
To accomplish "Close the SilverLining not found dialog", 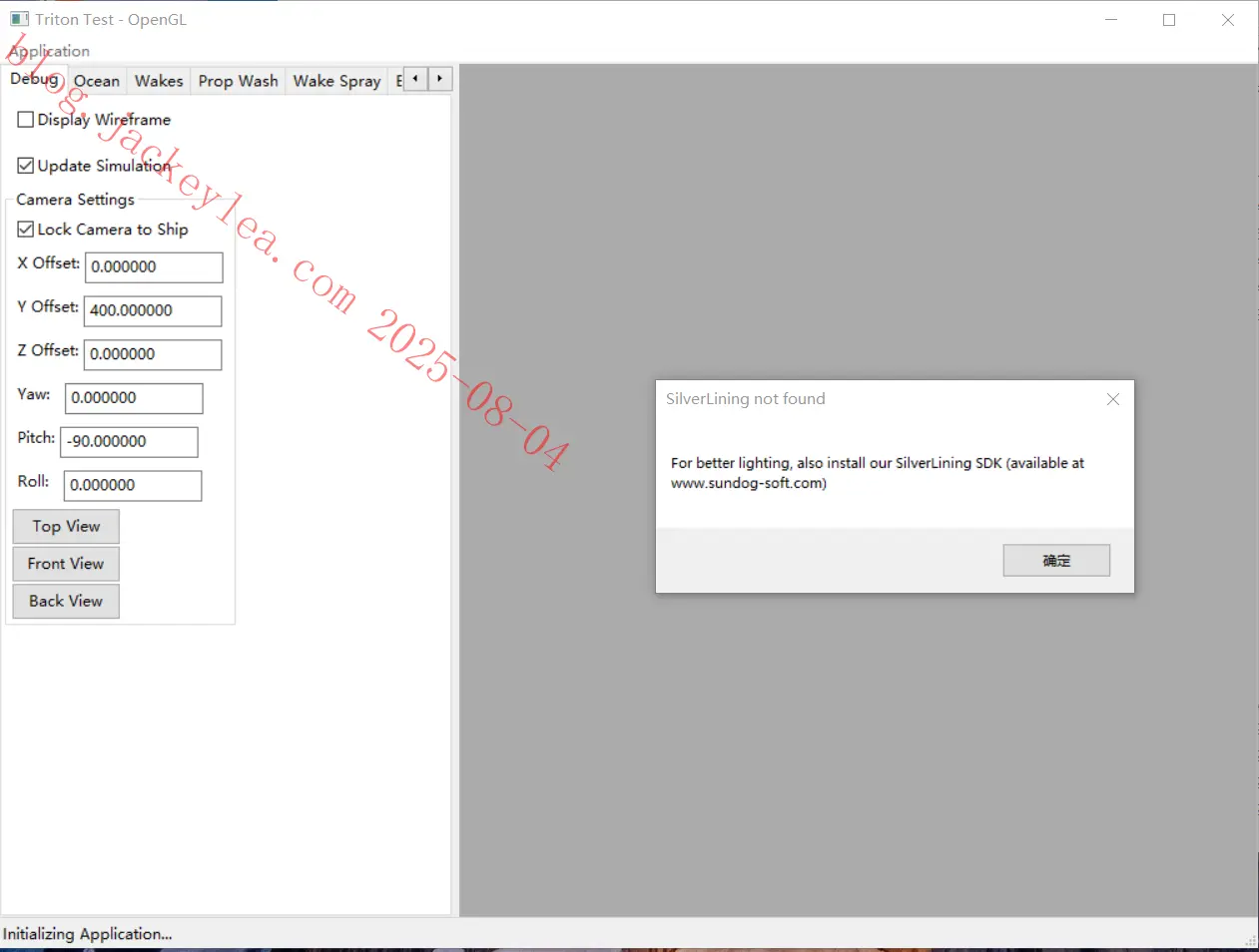I will coord(1112,399).
